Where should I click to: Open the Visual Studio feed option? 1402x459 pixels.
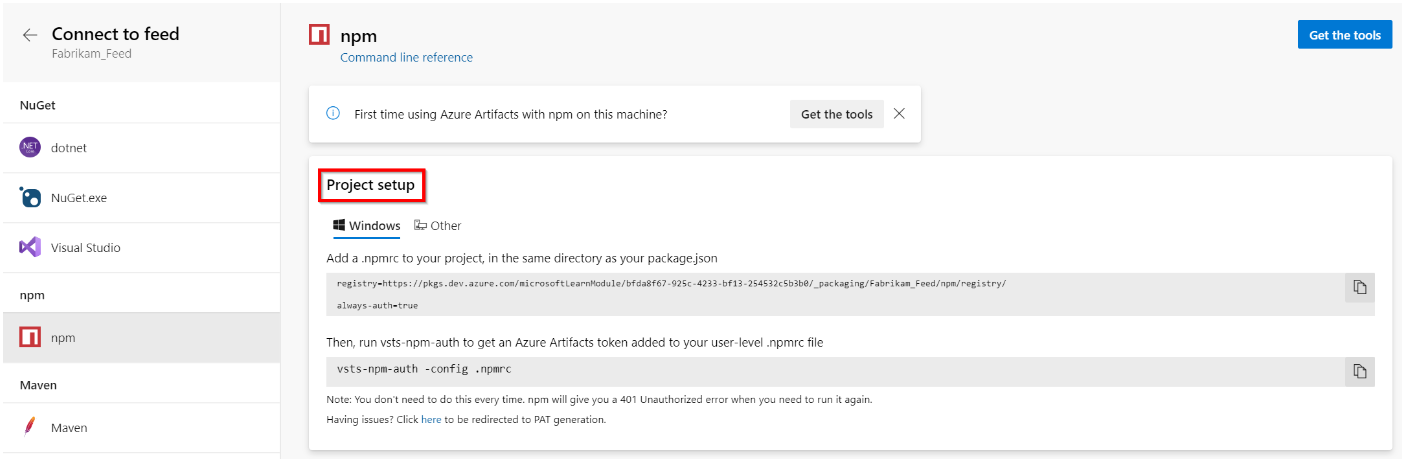70,247
